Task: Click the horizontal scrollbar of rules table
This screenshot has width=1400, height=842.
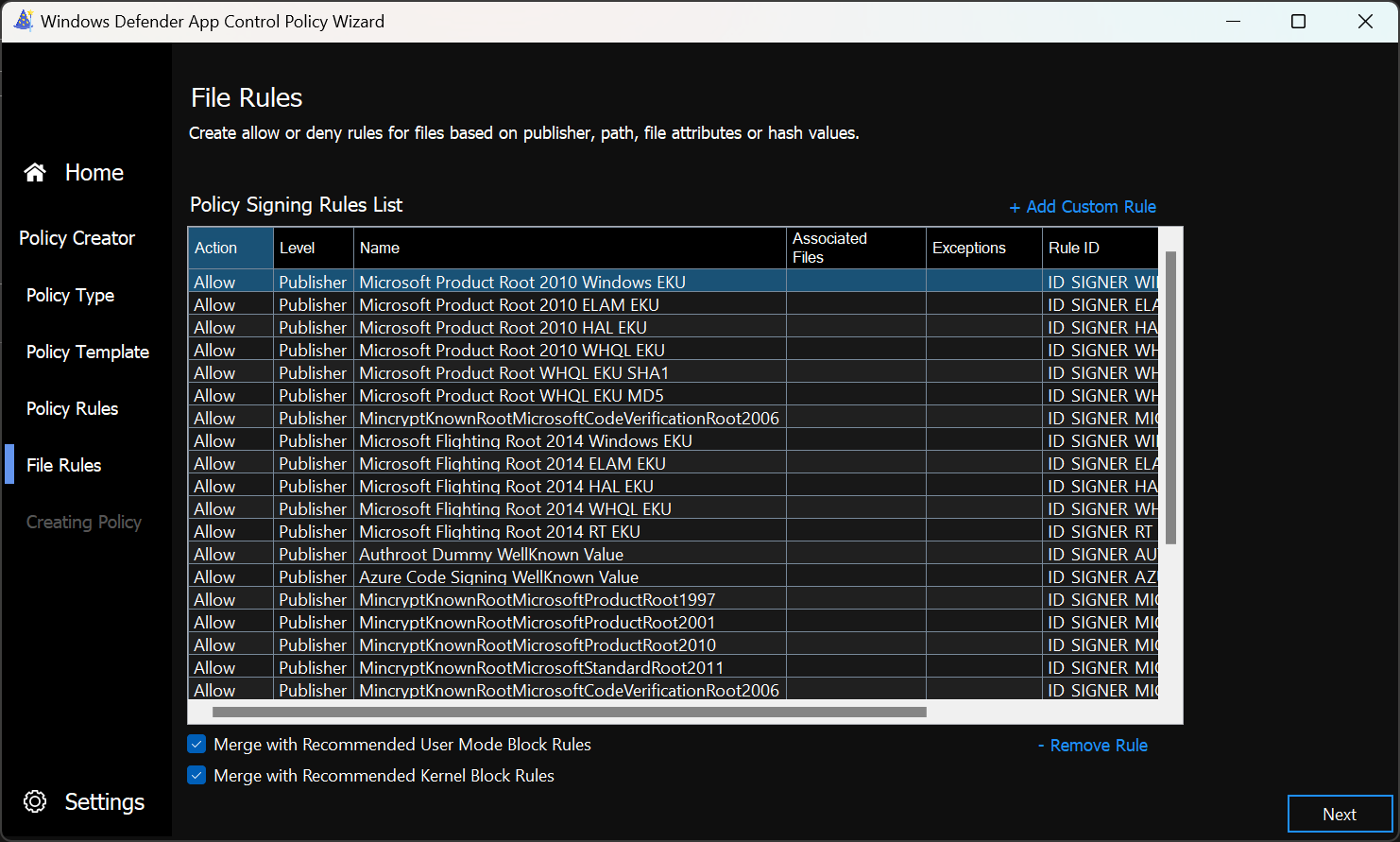Action: pos(570,713)
